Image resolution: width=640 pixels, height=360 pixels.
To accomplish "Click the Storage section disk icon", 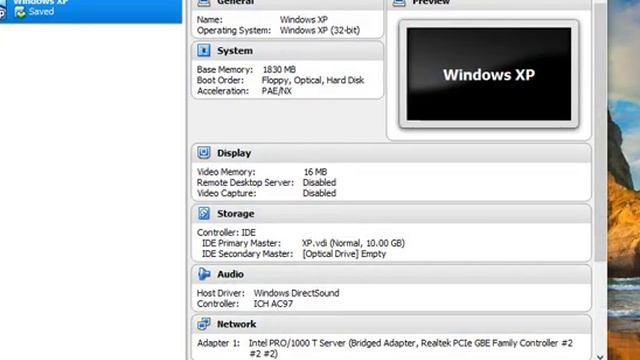I will [204, 213].
